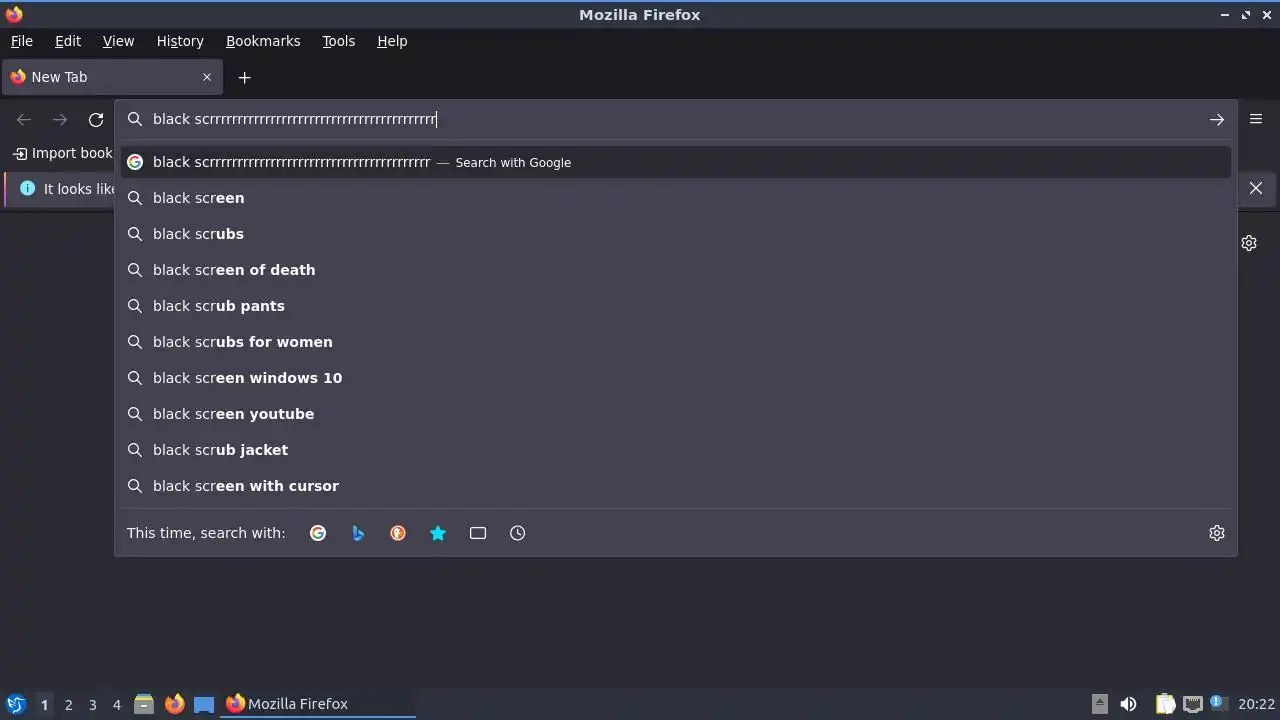Search bookmarks using star shortcut

tap(438, 533)
